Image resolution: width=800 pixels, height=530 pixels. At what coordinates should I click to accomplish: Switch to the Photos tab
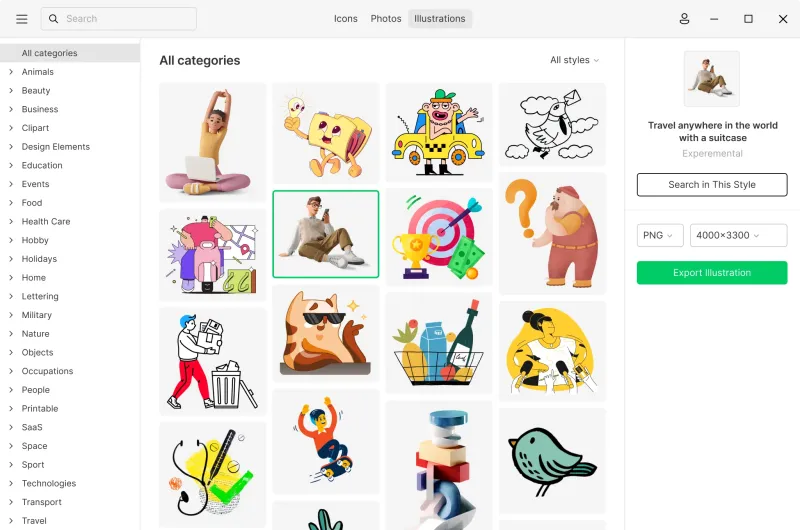pos(386,19)
